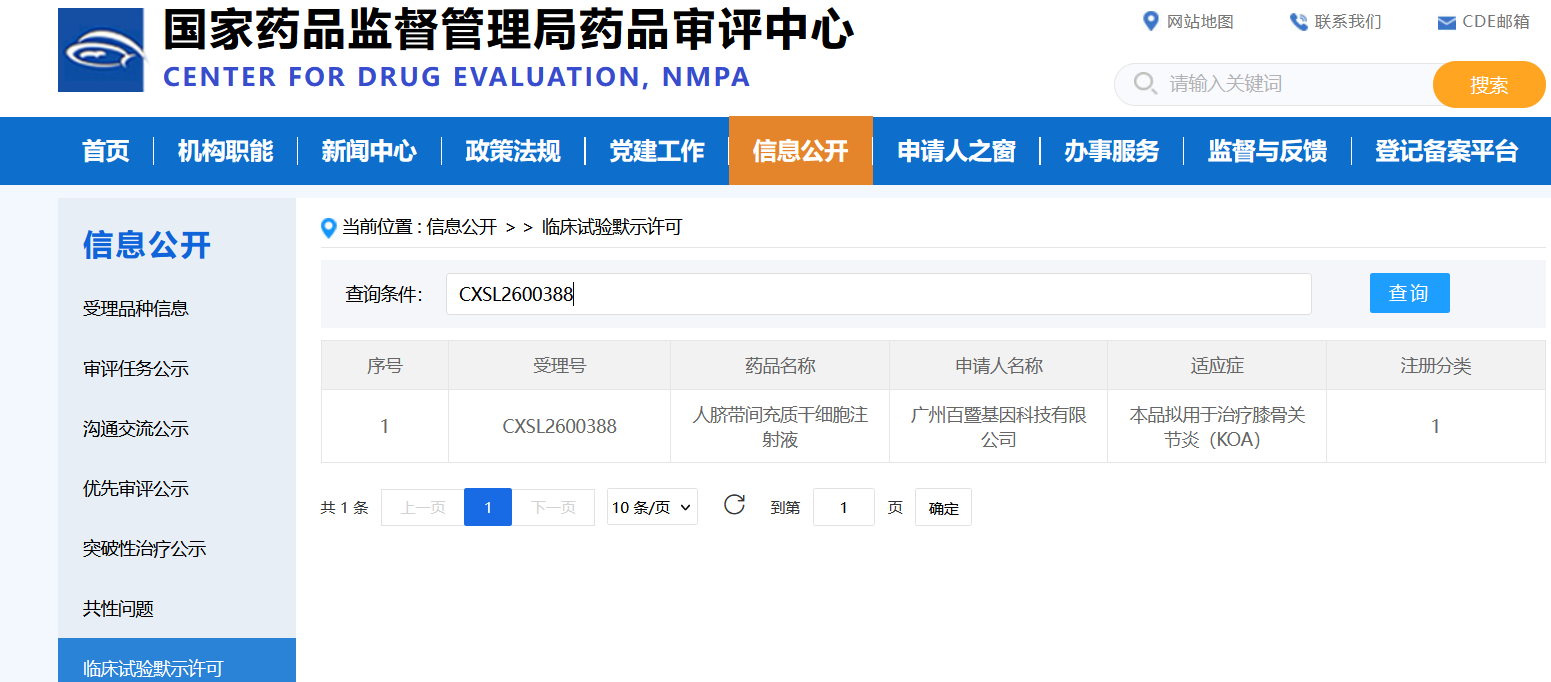Viewport: 1551px width, 682px height.
Task: Open the 联系我们 link
Action: (x=1348, y=22)
